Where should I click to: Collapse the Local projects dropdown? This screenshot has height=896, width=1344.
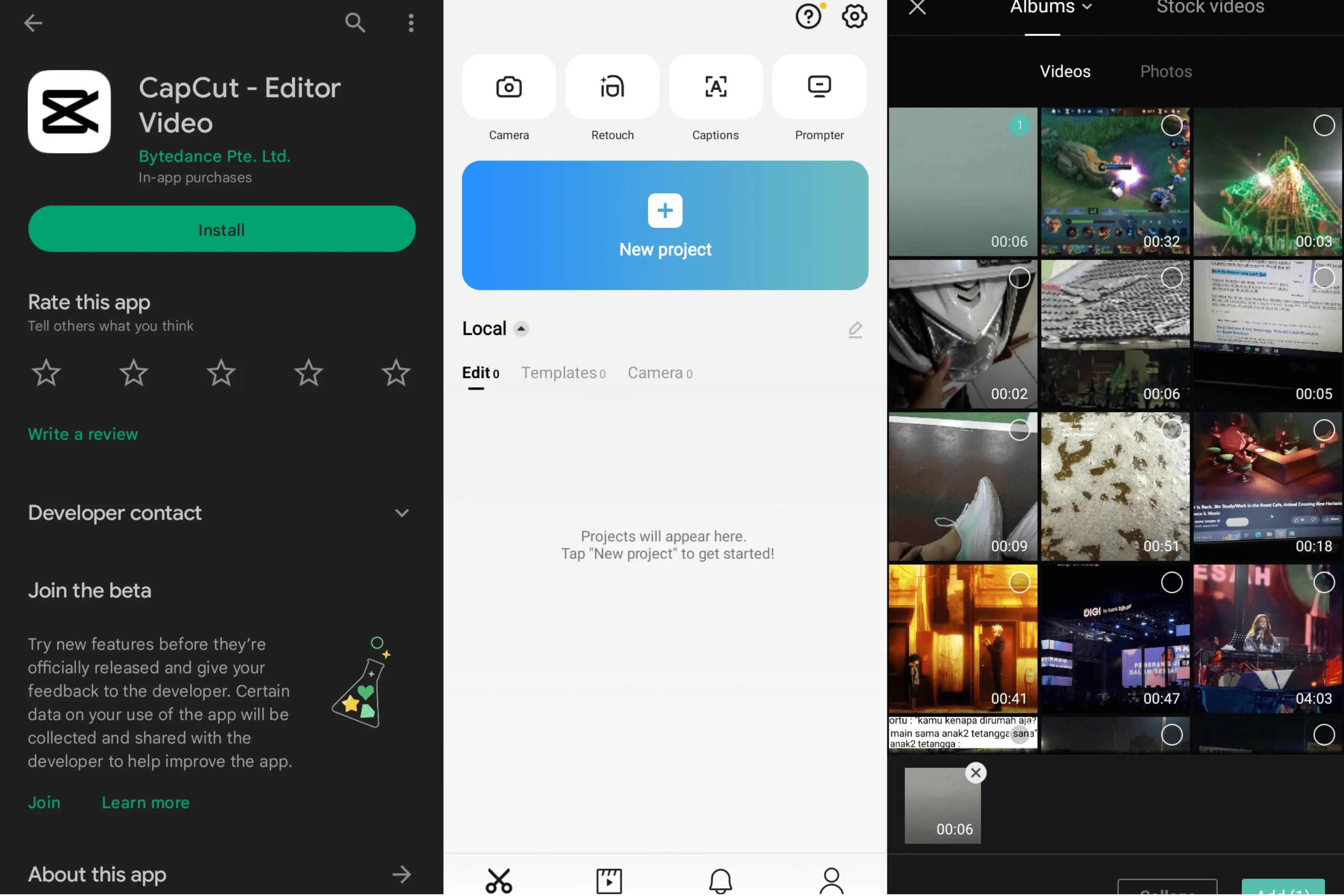520,329
